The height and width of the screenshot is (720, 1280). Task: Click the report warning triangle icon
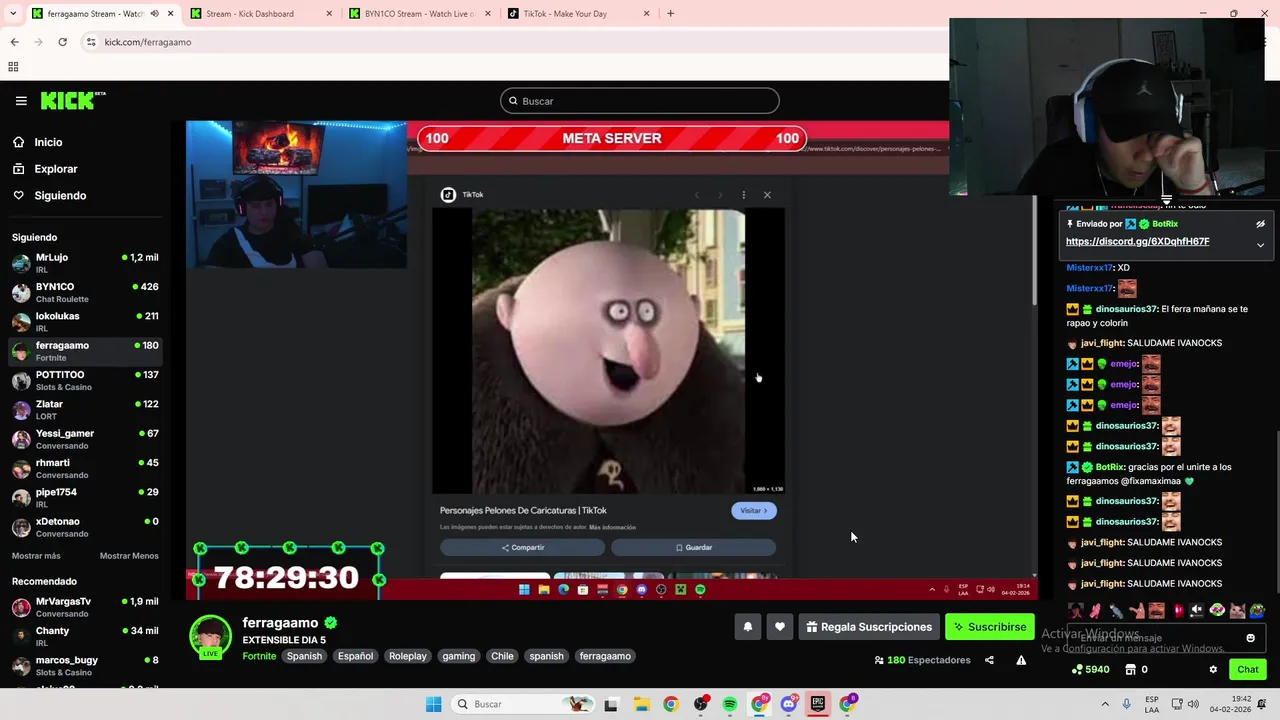coord(1021,660)
